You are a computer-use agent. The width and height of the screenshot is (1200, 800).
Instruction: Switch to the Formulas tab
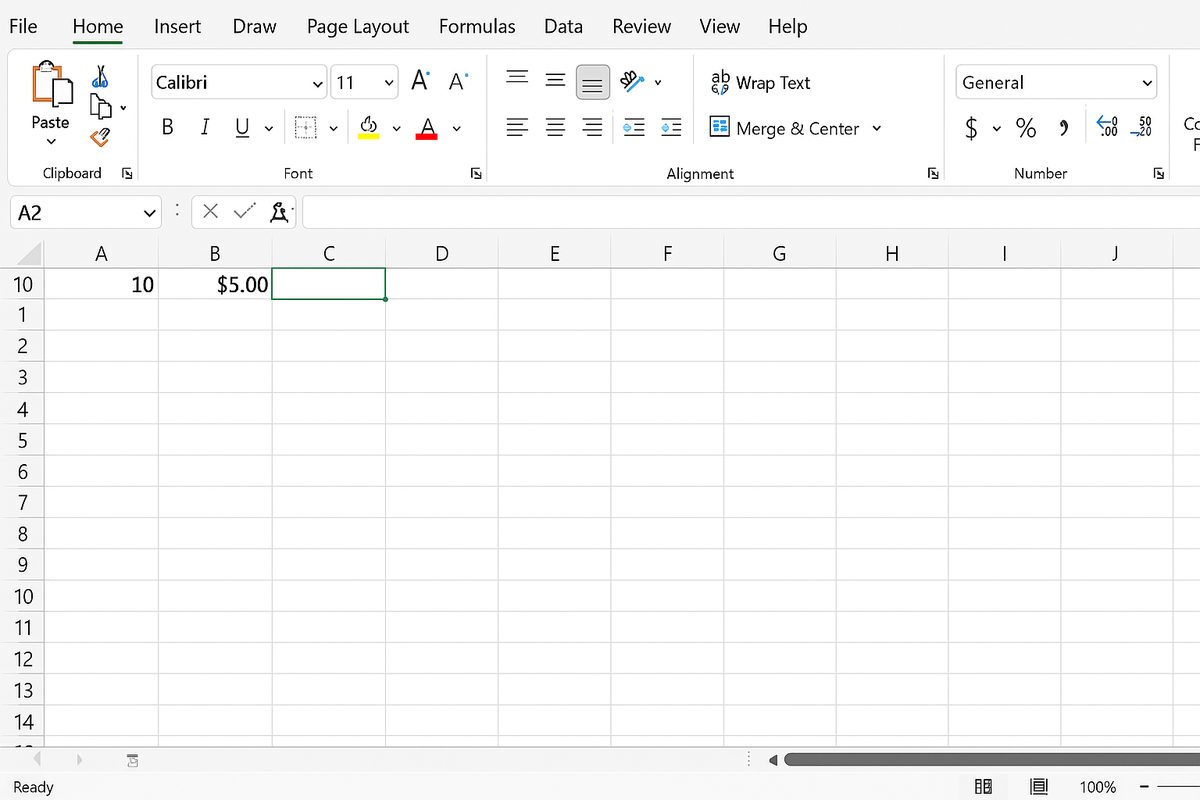[477, 27]
